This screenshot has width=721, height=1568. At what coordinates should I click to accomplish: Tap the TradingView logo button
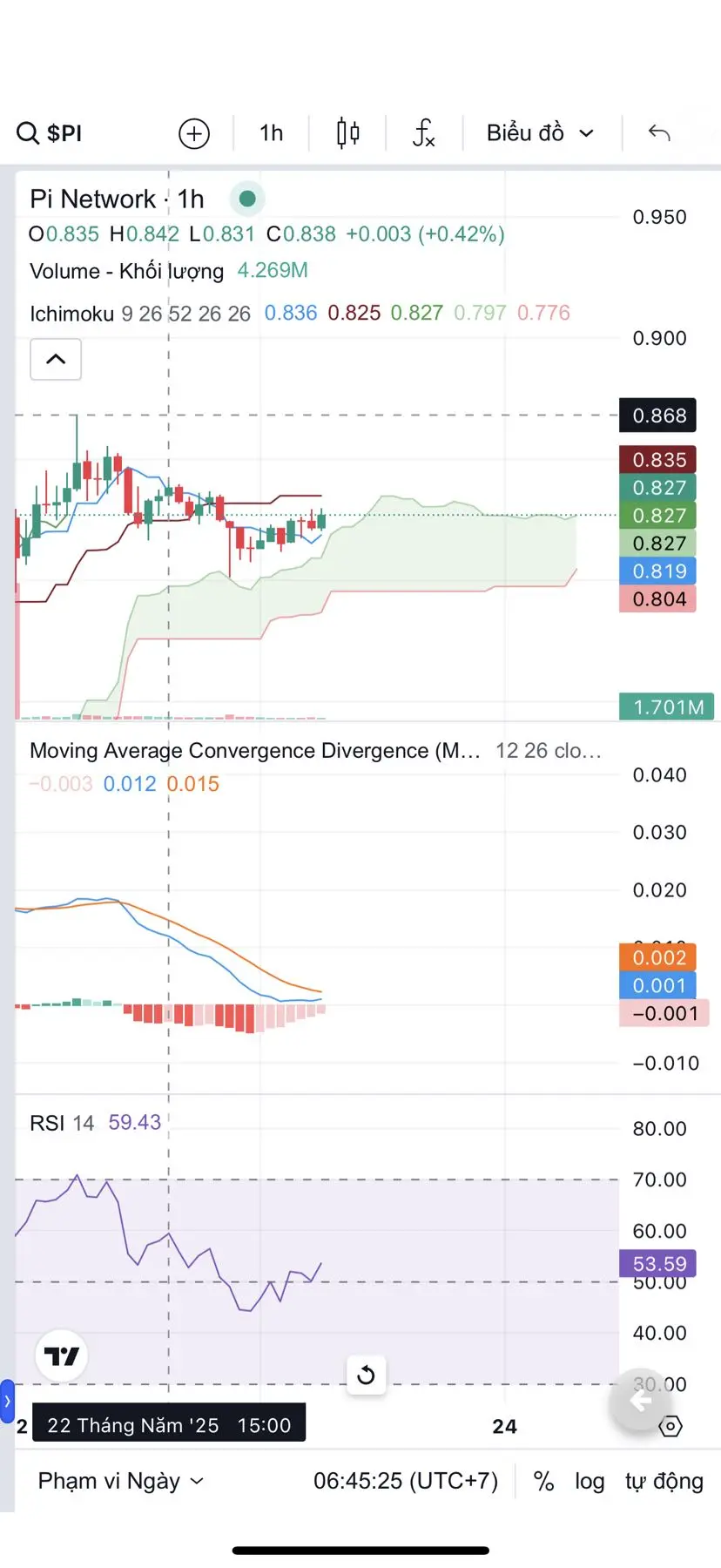tap(61, 1356)
